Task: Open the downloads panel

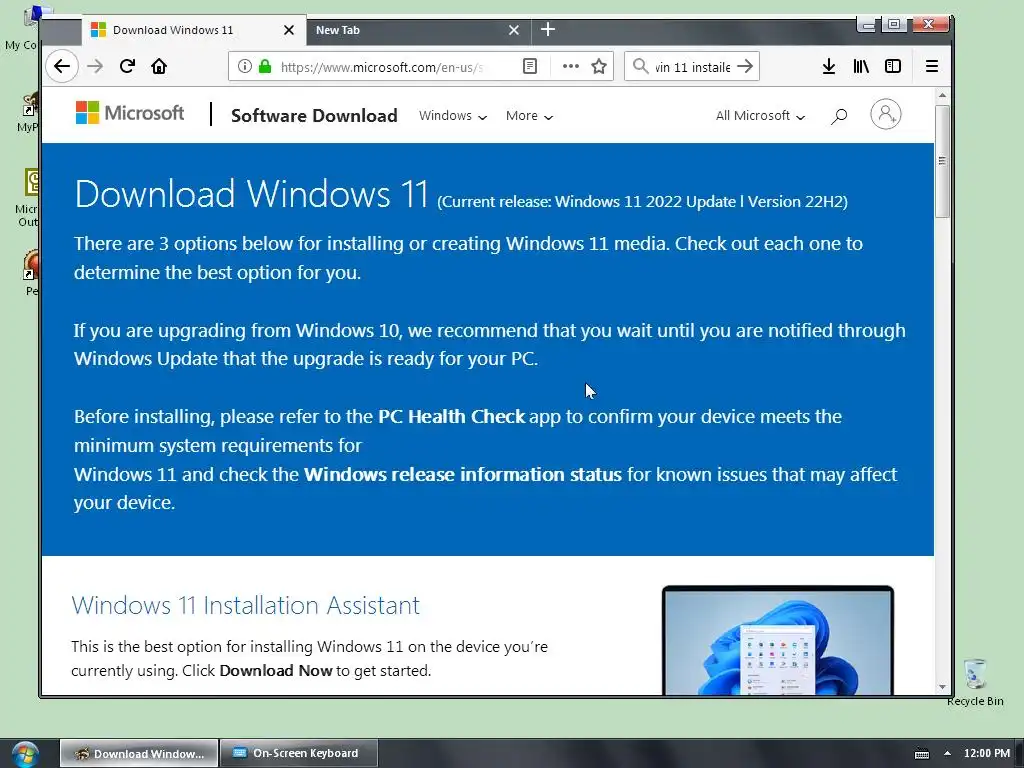Action: click(829, 66)
